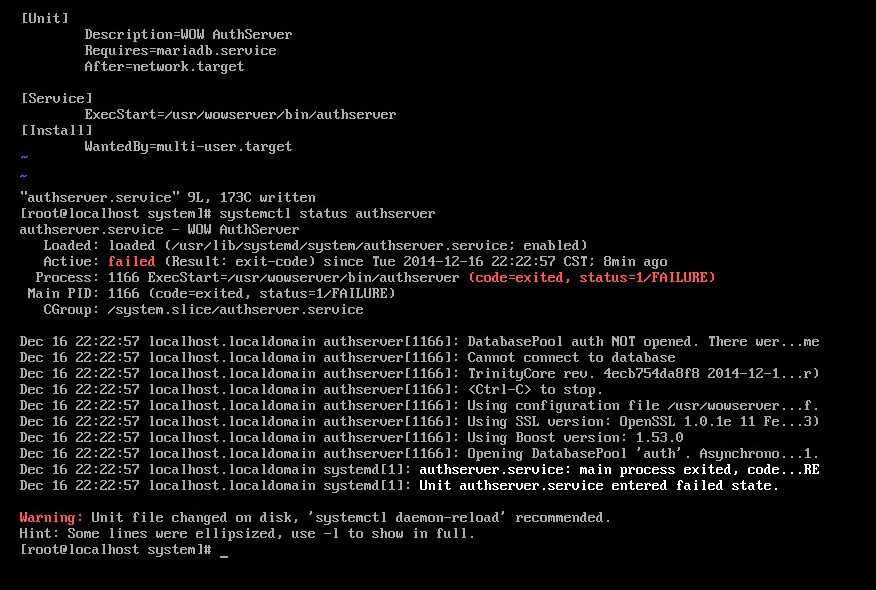Click the "authserver.service" 9L, 173C written message
876x590 pixels.
[167, 197]
